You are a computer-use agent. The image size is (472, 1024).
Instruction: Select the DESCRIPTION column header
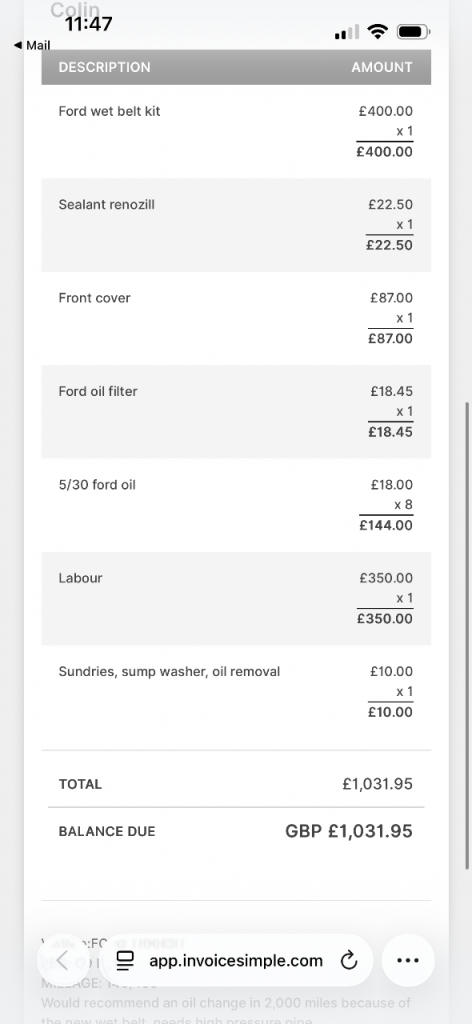104,67
